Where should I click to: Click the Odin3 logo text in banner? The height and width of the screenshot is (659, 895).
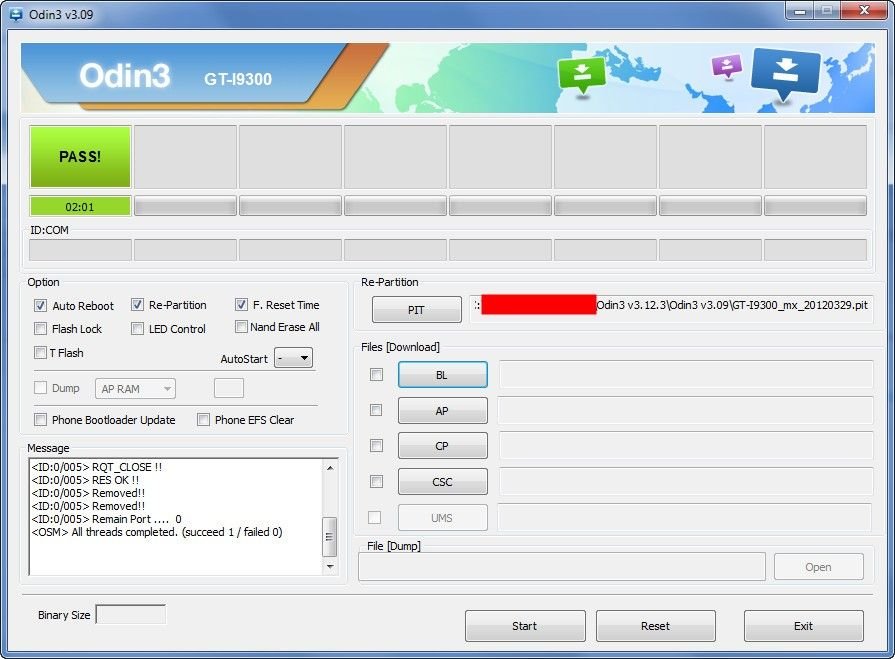(124, 75)
